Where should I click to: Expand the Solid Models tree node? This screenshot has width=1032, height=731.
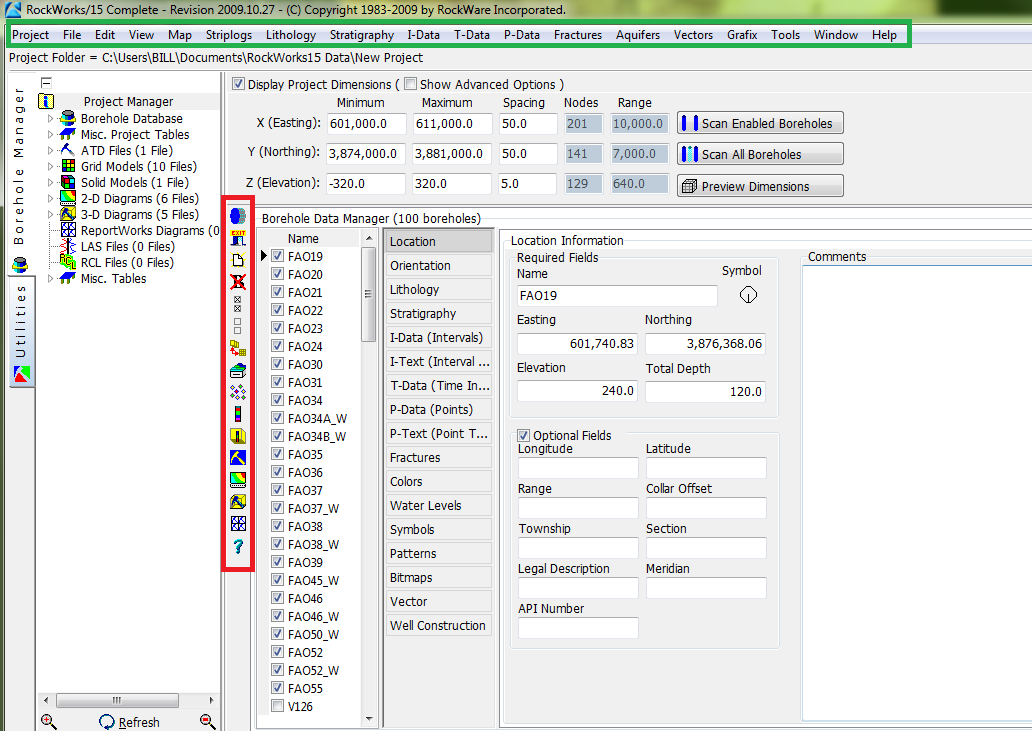[51, 182]
